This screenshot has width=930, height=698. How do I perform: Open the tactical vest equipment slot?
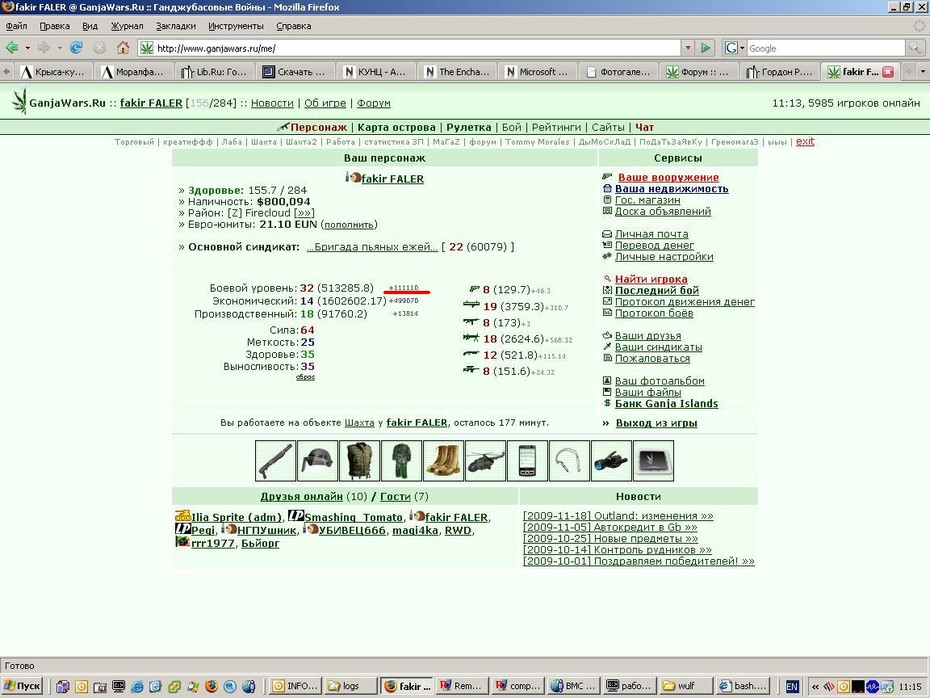click(x=359, y=460)
